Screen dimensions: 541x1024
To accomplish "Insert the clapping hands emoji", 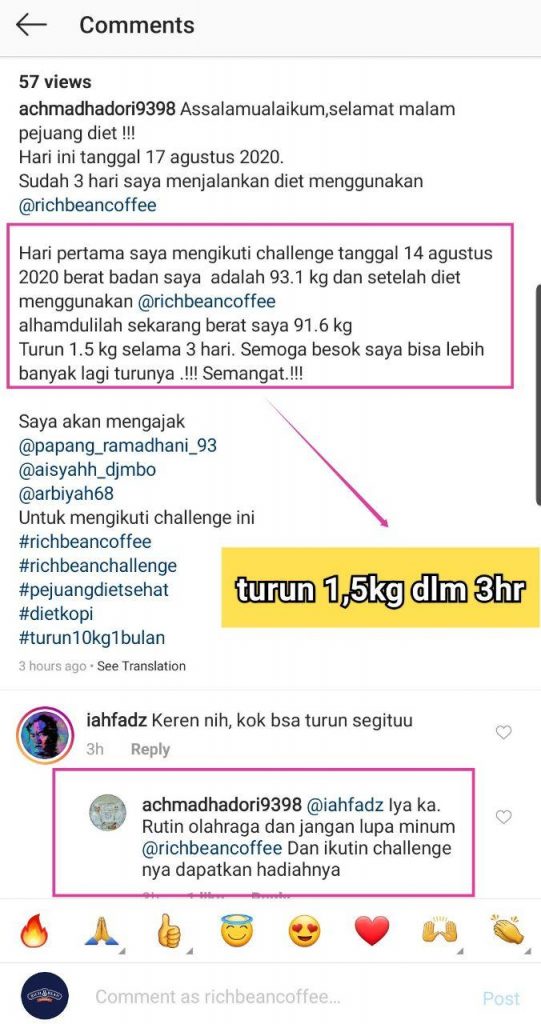I will pyautogui.click(x=508, y=930).
